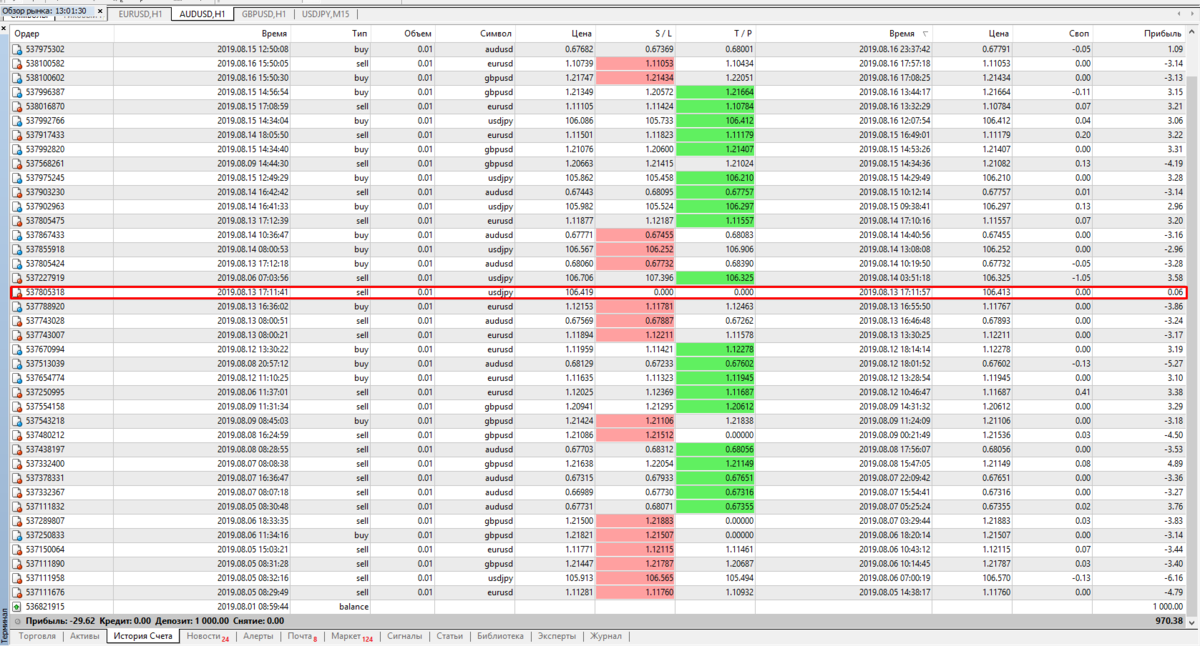Sort by the Прибыль column header
This screenshot has width=1200, height=646.
coord(1141,33)
